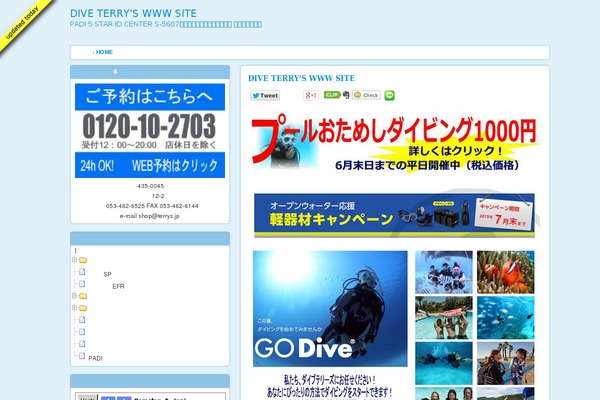
Task: Click the DIVE TERRY'S WWW SITE header title
Action: [x=133, y=13]
